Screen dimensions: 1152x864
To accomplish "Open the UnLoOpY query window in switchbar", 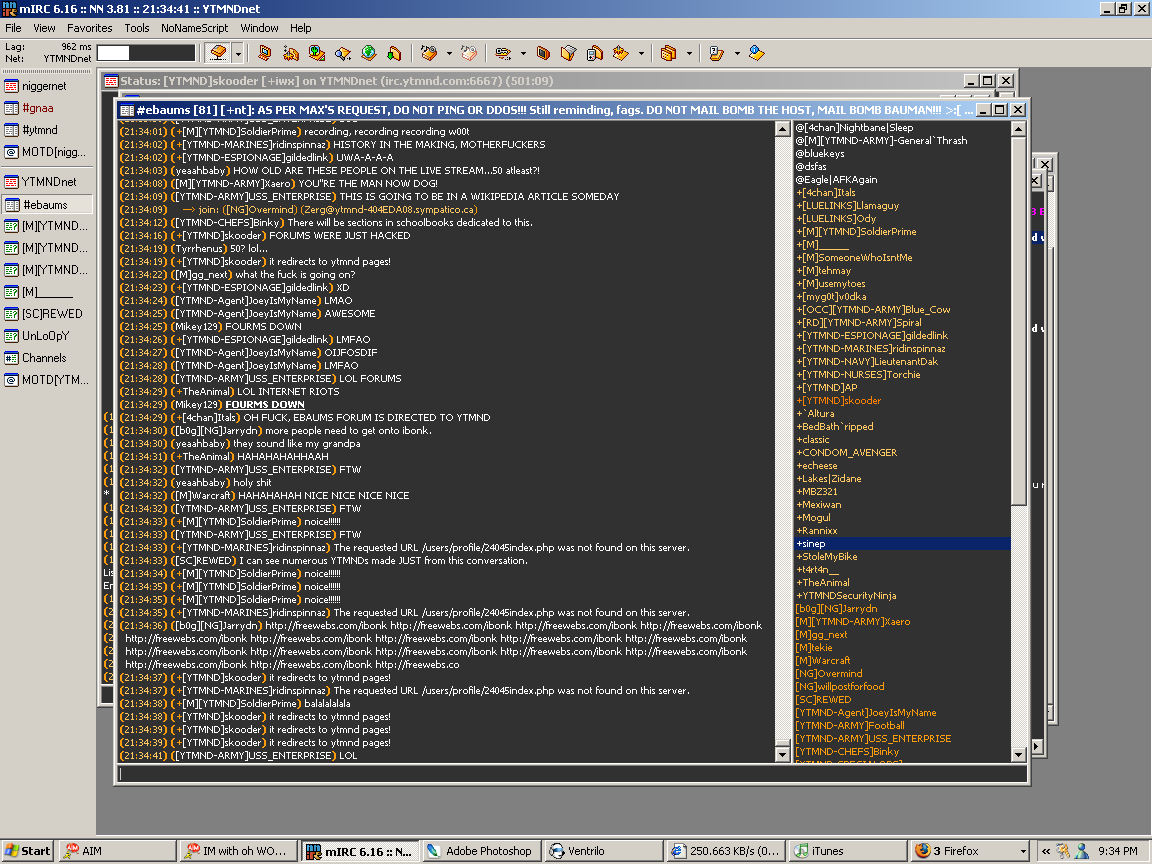I will pyautogui.click(x=45, y=336).
